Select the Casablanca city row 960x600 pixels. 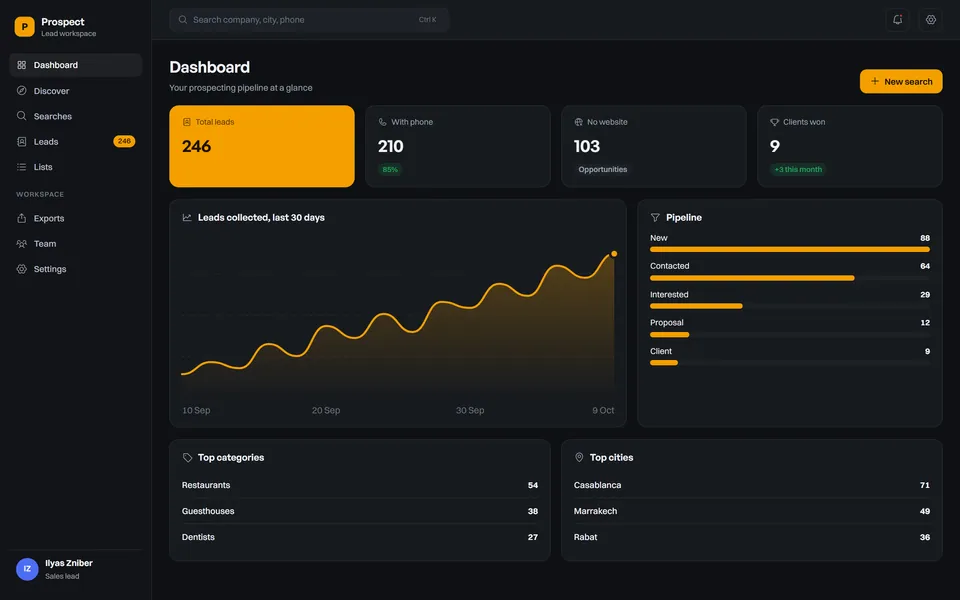tap(752, 485)
